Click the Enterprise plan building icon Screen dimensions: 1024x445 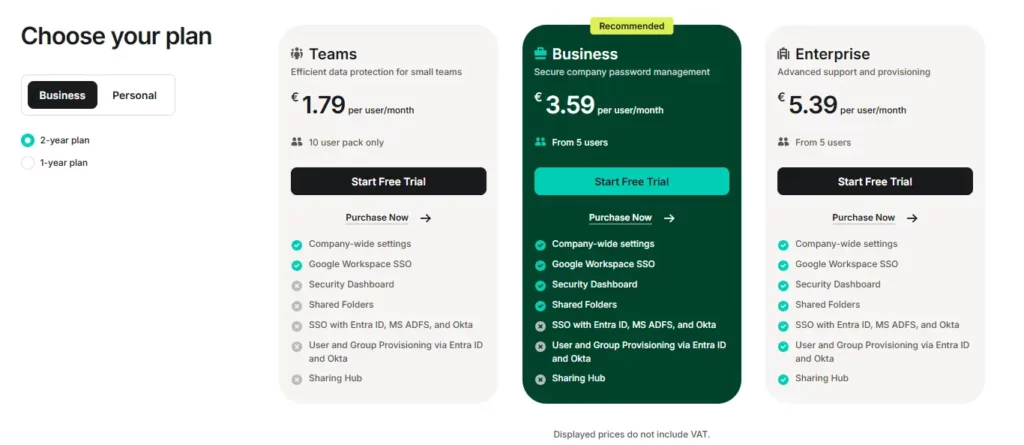pos(784,54)
